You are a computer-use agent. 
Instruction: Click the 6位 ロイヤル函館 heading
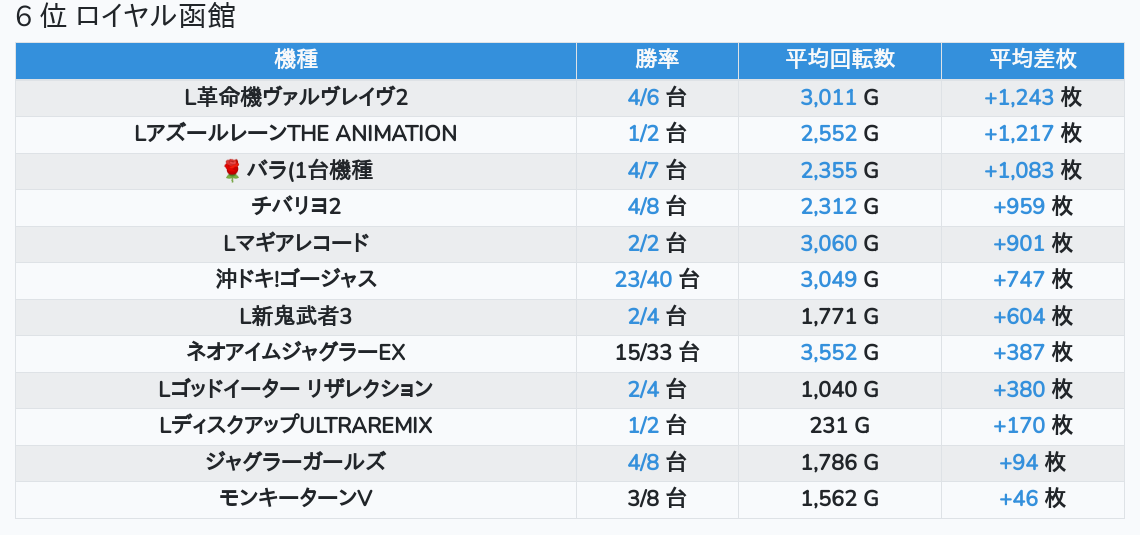coord(126,18)
